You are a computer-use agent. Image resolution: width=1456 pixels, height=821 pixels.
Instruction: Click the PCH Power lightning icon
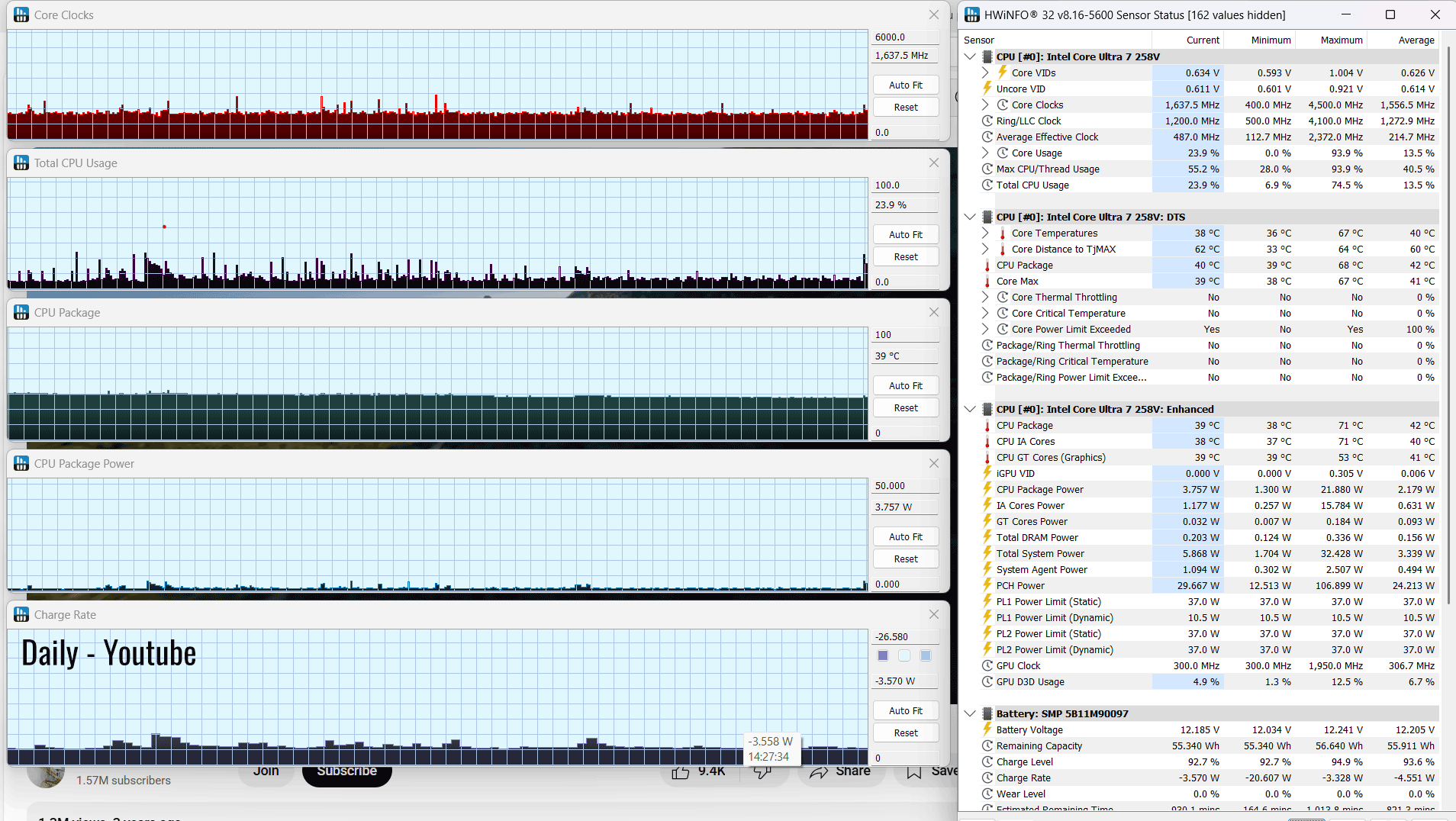tap(987, 585)
